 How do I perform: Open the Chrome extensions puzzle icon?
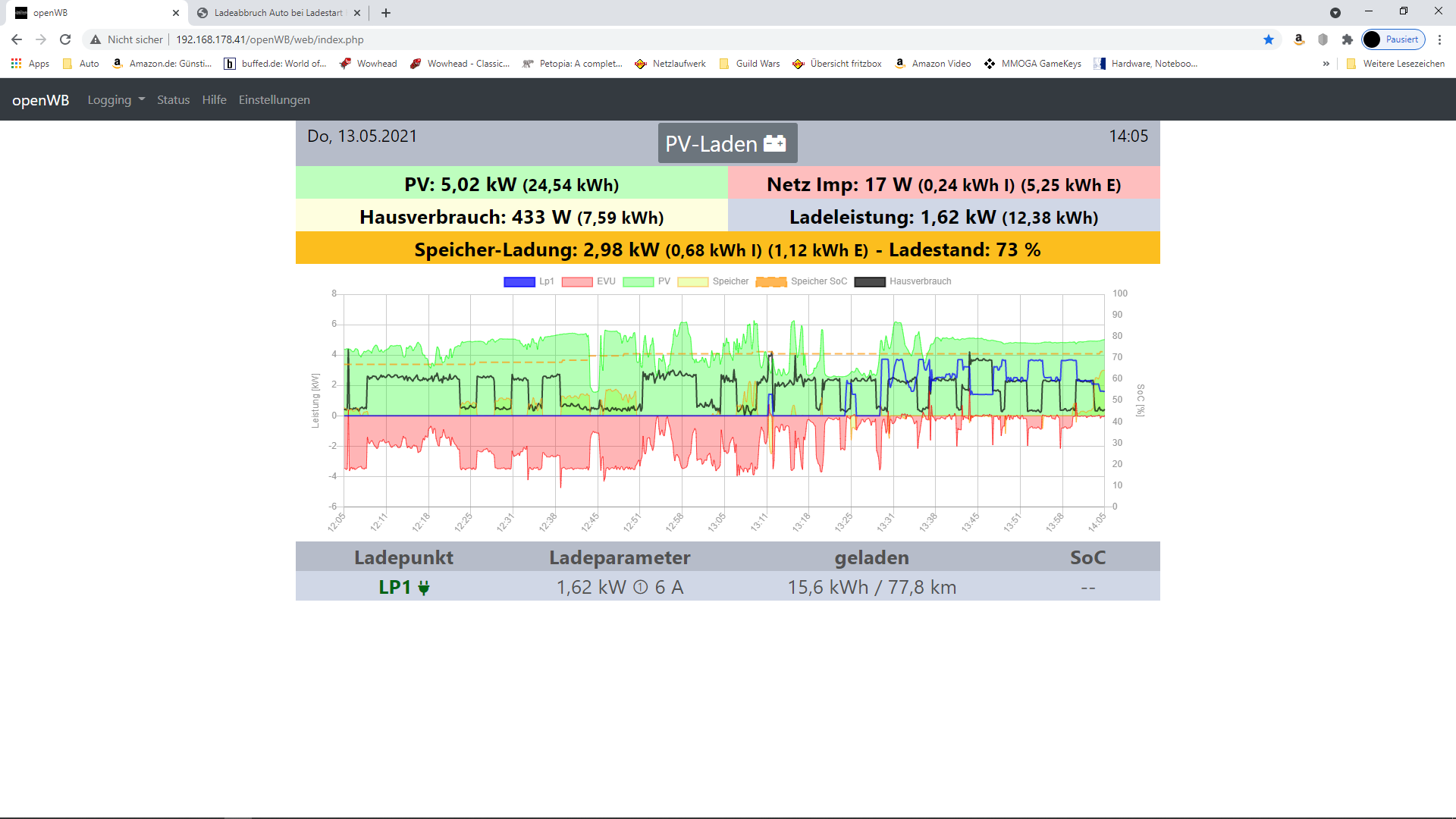[x=1348, y=39]
